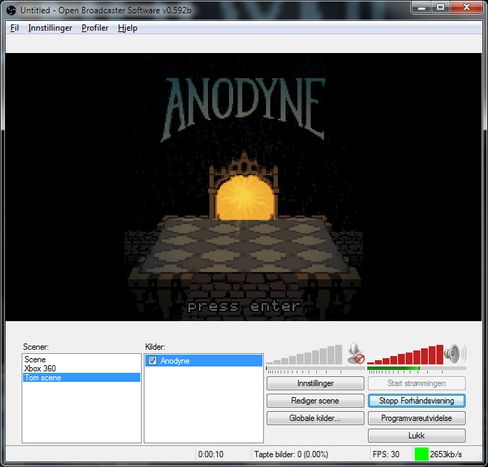Viewport: 488px width, 467px height.
Task: Minimize the OBS window
Action: [422, 7]
